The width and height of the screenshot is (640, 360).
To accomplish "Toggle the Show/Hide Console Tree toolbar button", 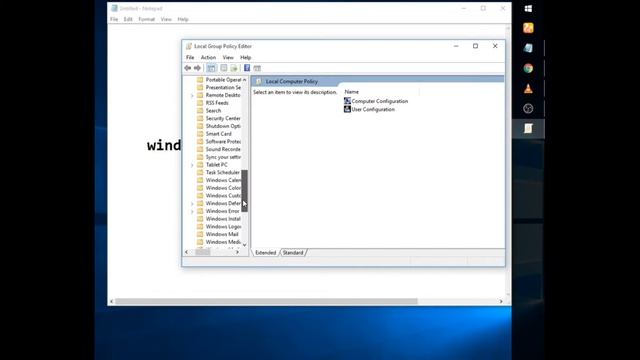I will coord(211,68).
